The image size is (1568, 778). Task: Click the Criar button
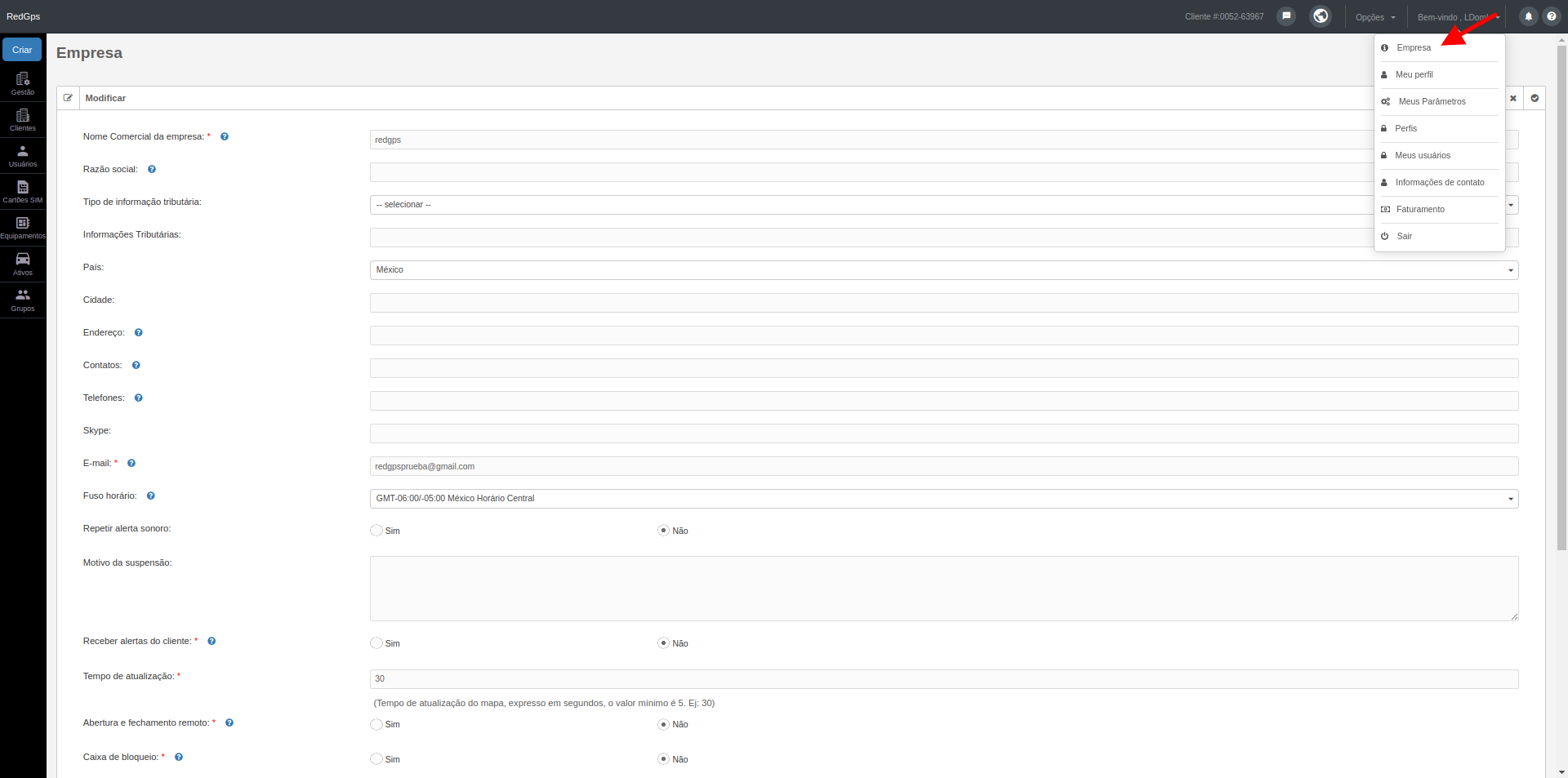pyautogui.click(x=22, y=50)
